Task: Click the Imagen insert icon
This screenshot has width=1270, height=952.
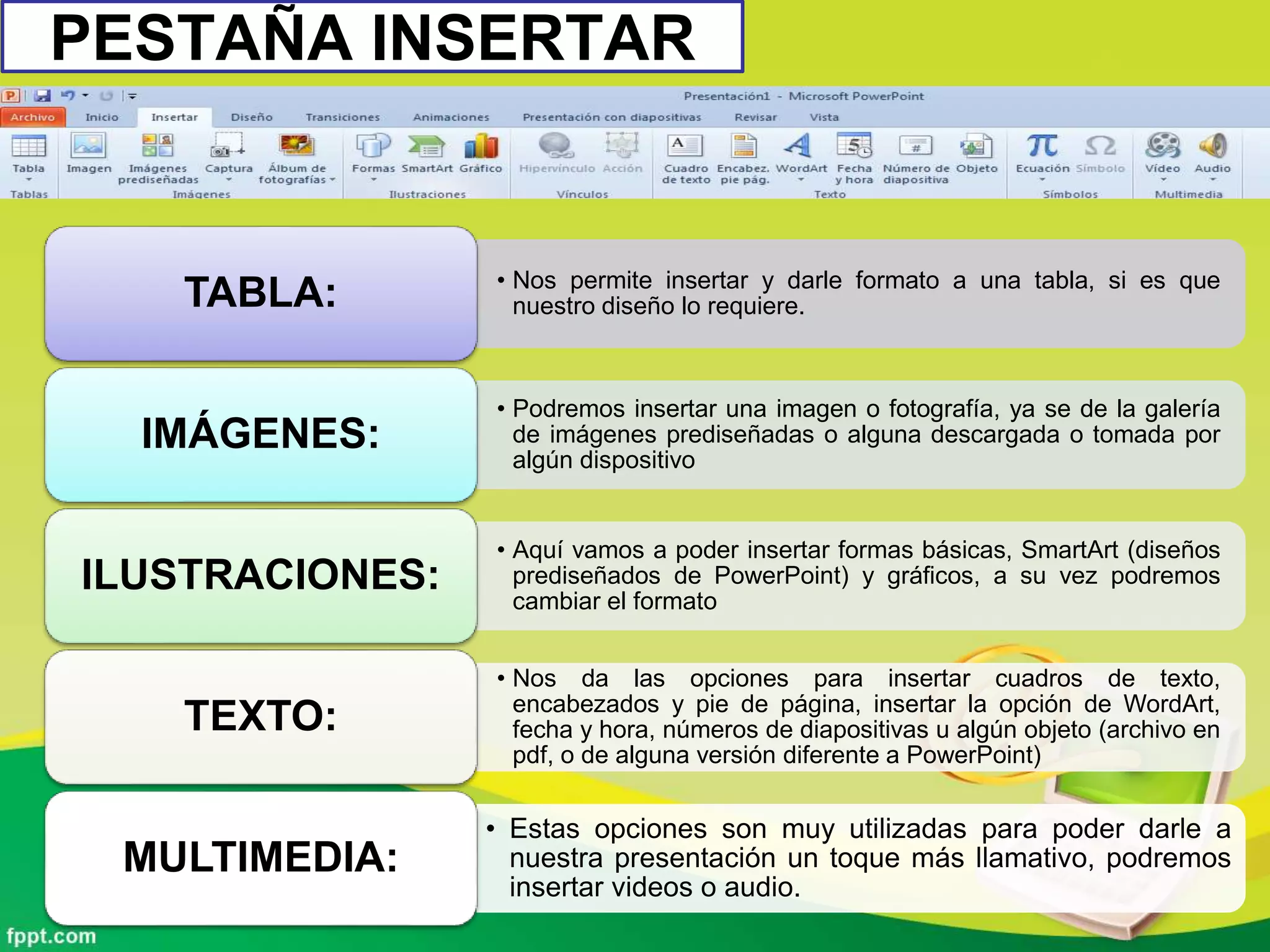Action: coord(89,146)
